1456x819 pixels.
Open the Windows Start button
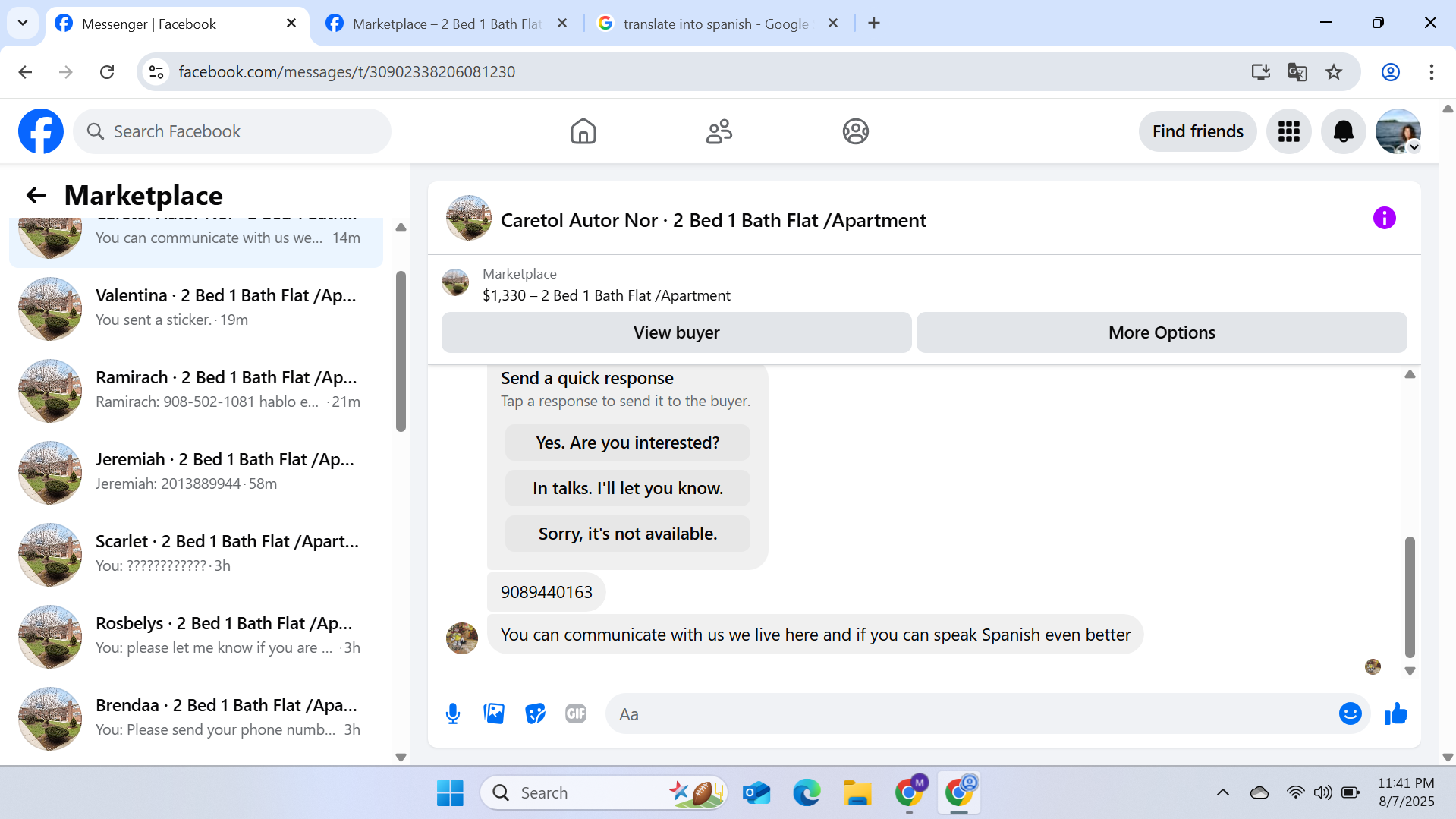coord(450,792)
